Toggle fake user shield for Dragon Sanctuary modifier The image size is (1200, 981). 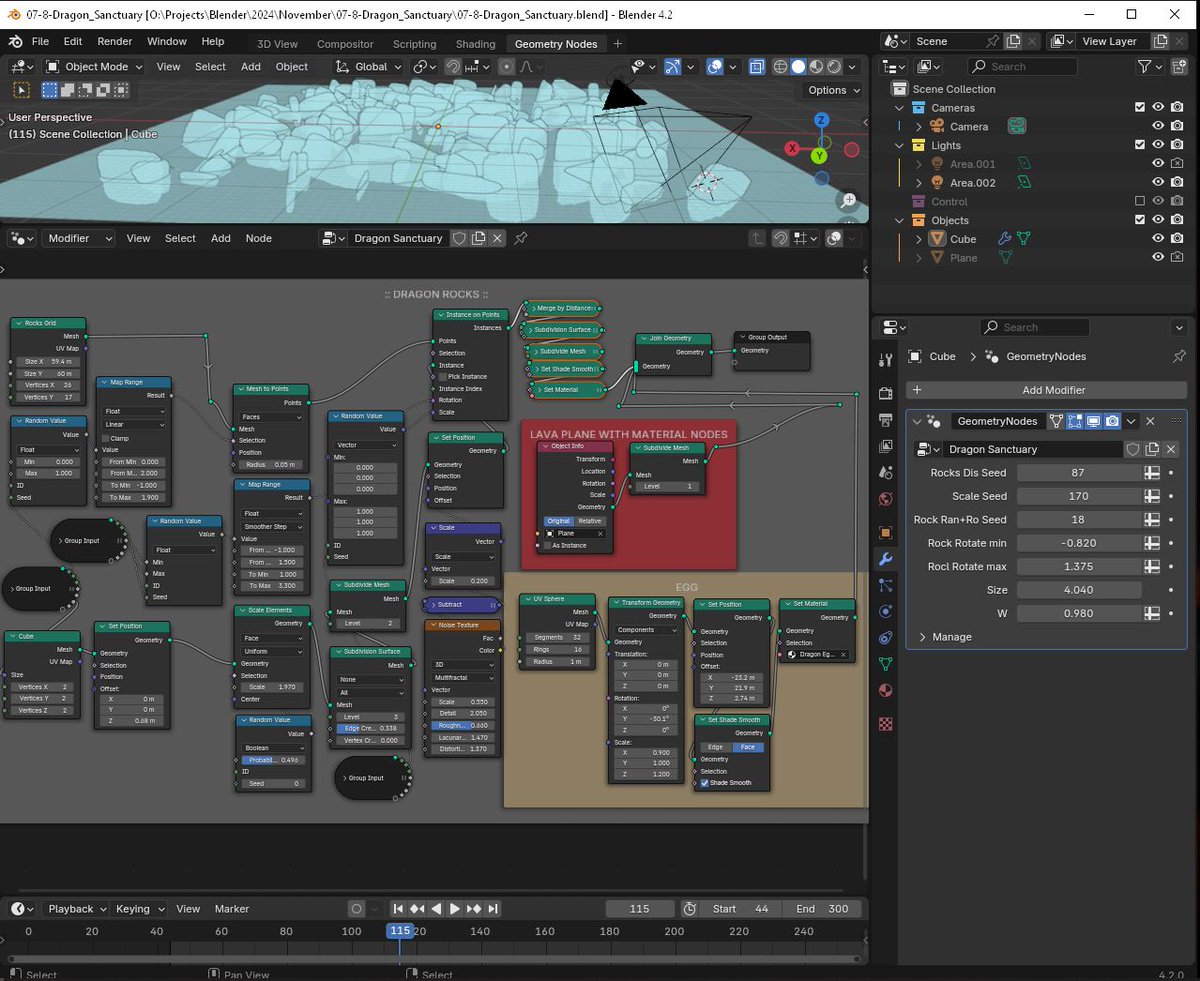pos(1133,449)
